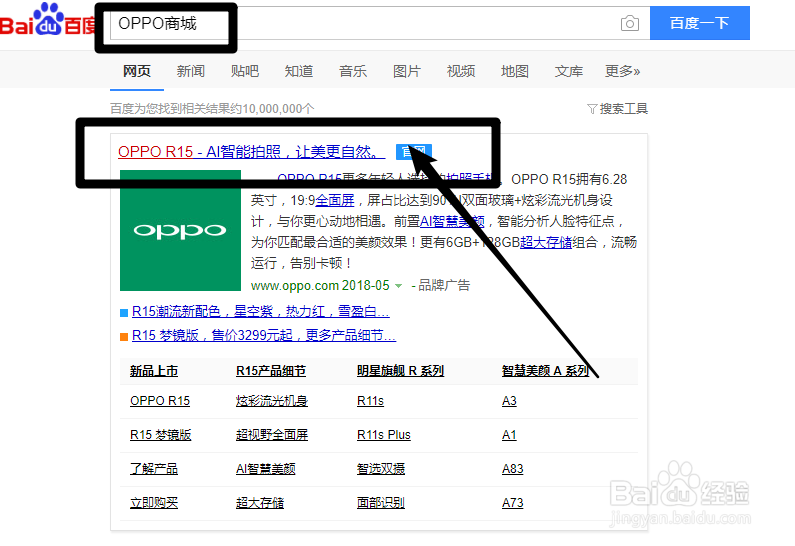
Task: Click the Baidu logo
Action: click(x=48, y=20)
